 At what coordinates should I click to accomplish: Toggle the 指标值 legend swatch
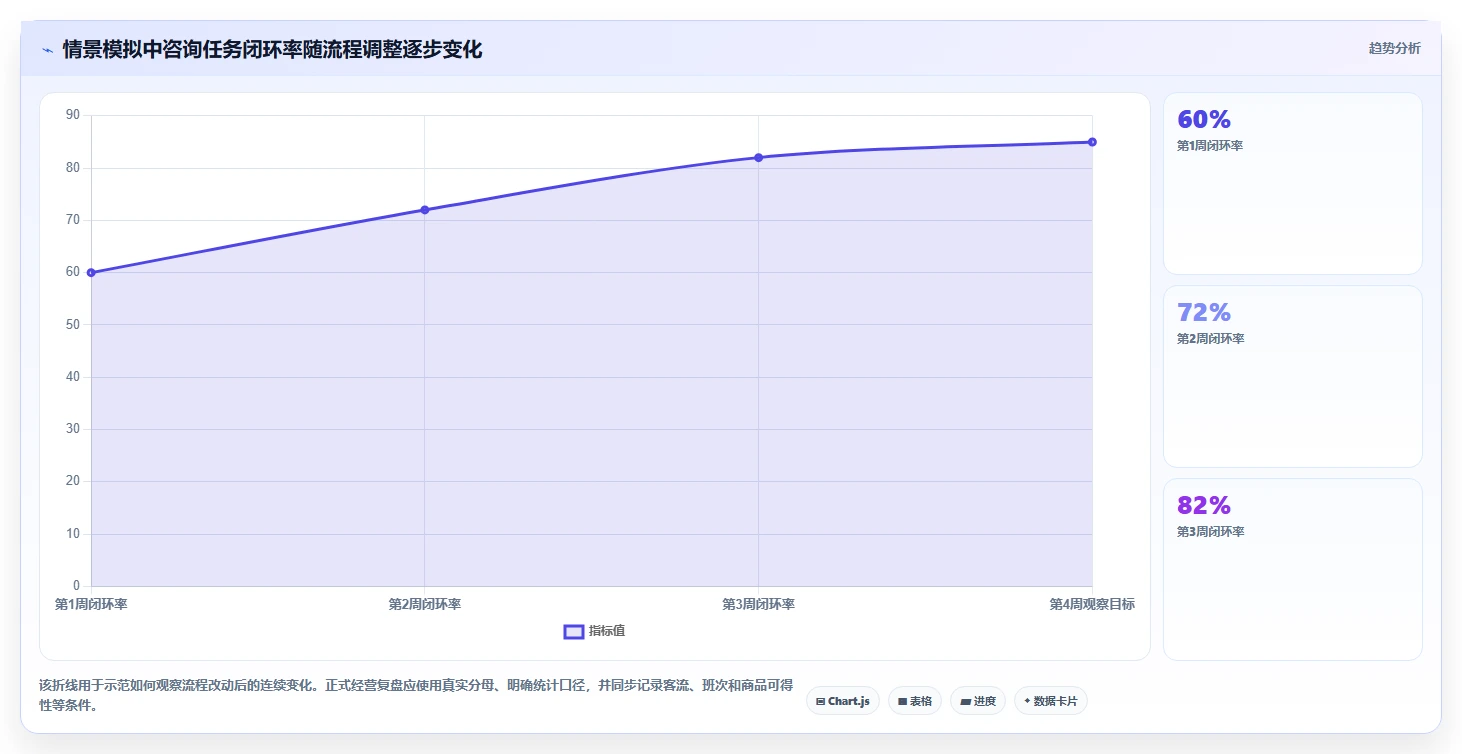point(574,631)
